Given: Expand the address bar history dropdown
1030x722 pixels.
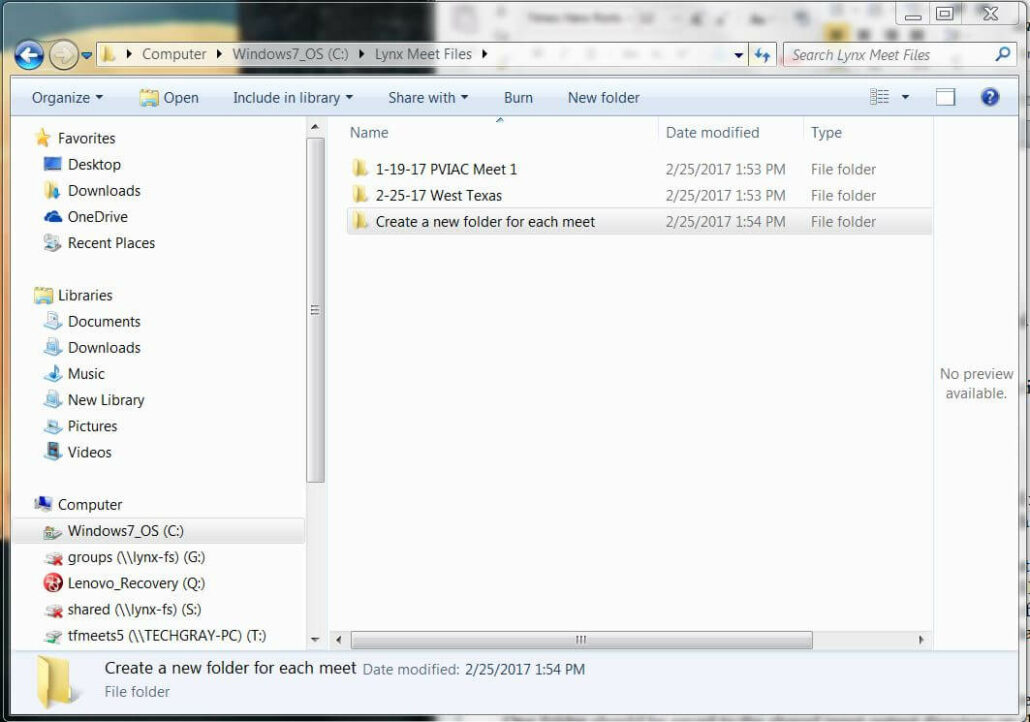Looking at the screenshot, I should tap(739, 55).
